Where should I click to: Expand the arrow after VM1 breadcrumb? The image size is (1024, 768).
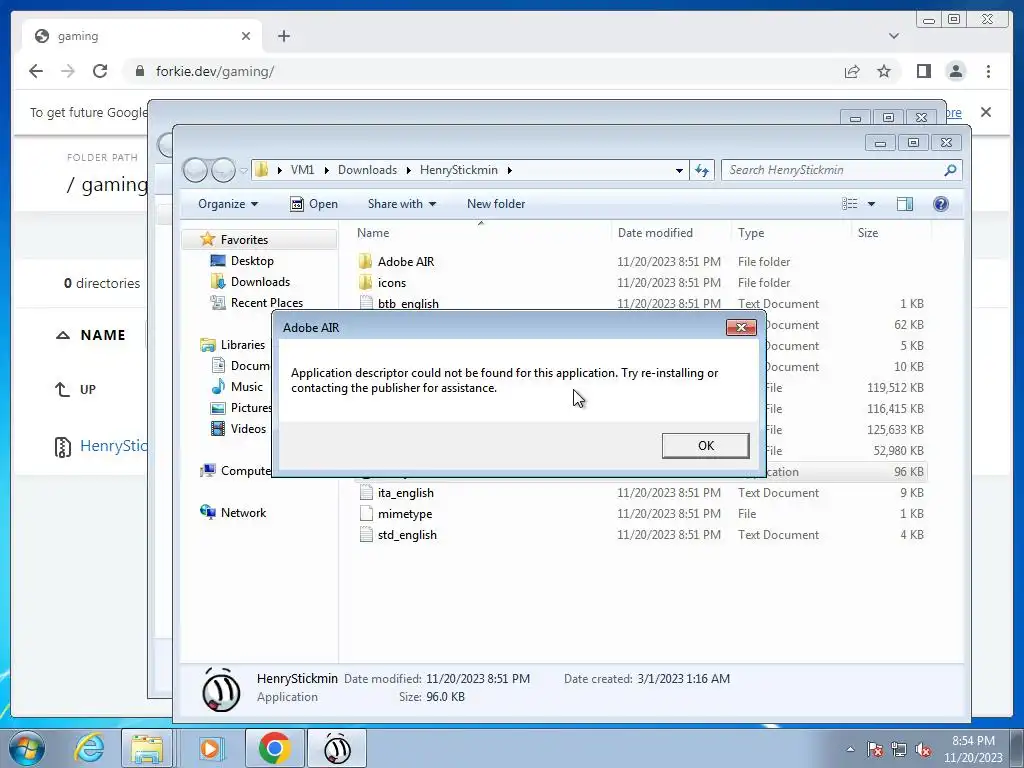326,170
